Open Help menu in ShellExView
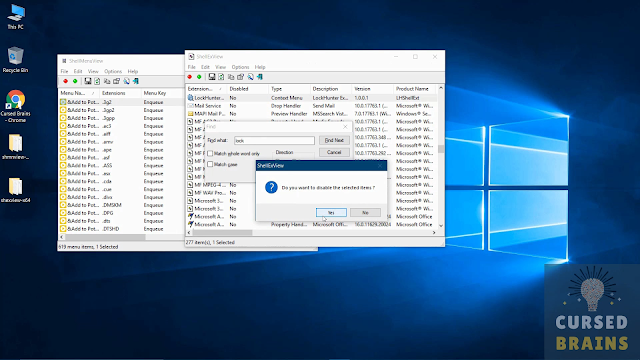Image resolution: width=640 pixels, height=360 pixels. click(260, 67)
